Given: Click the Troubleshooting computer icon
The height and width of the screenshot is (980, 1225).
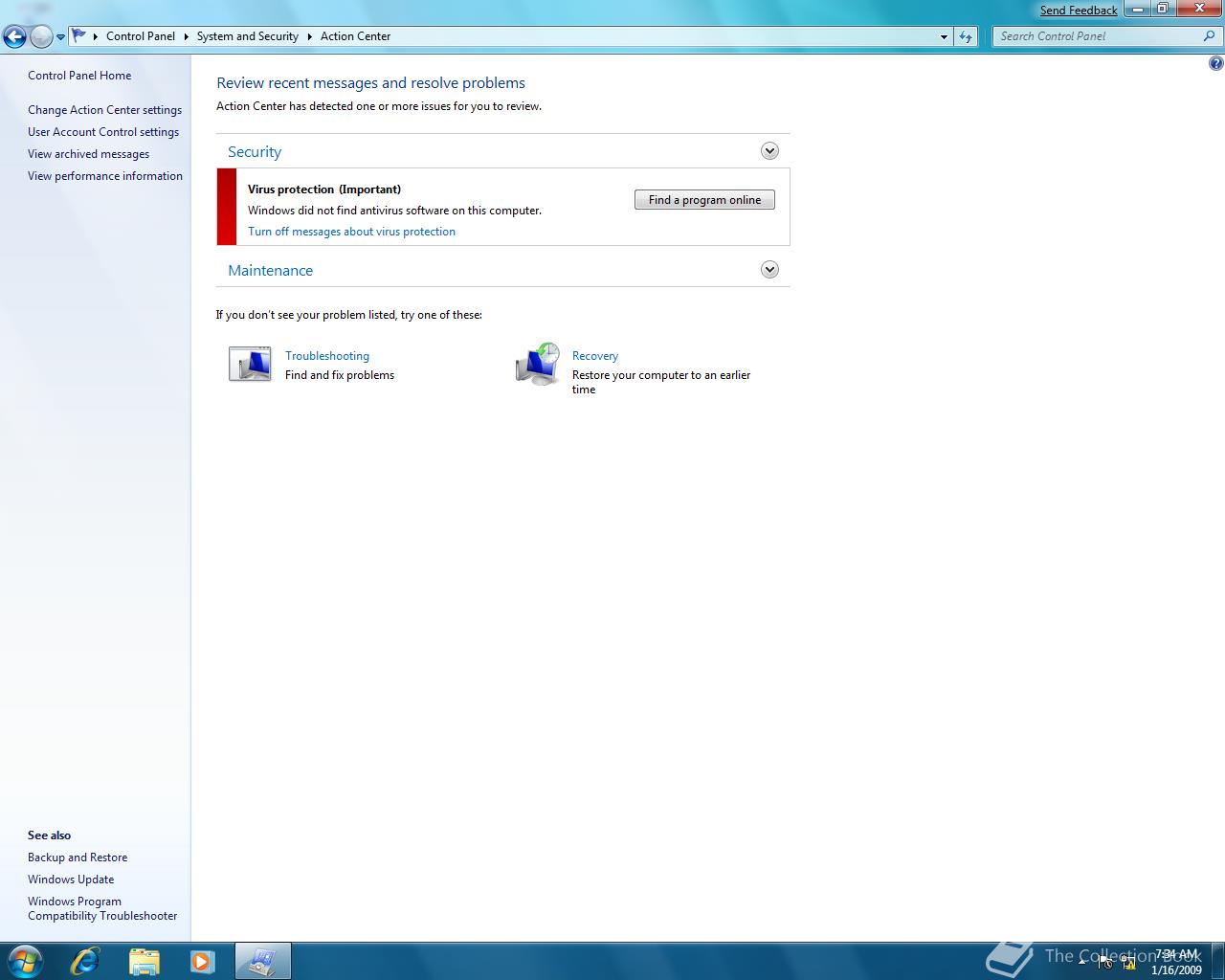Looking at the screenshot, I should click(x=250, y=365).
